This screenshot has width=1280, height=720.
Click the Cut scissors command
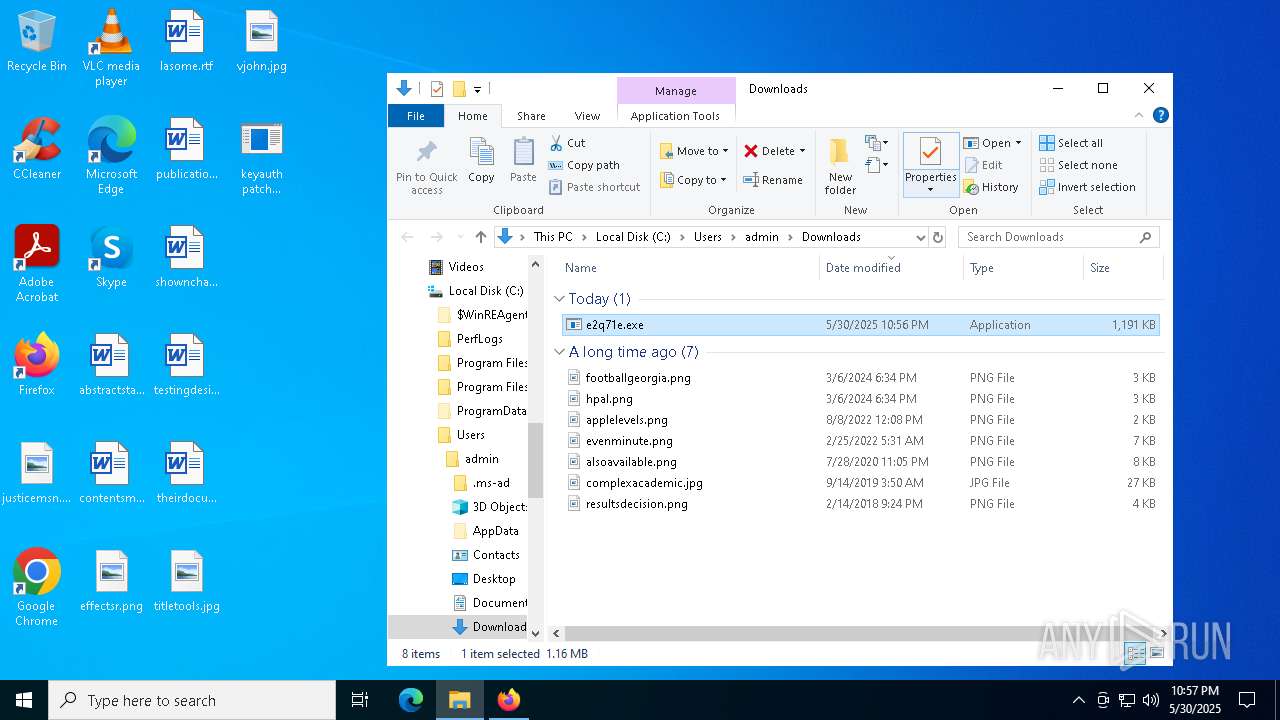tap(567, 143)
